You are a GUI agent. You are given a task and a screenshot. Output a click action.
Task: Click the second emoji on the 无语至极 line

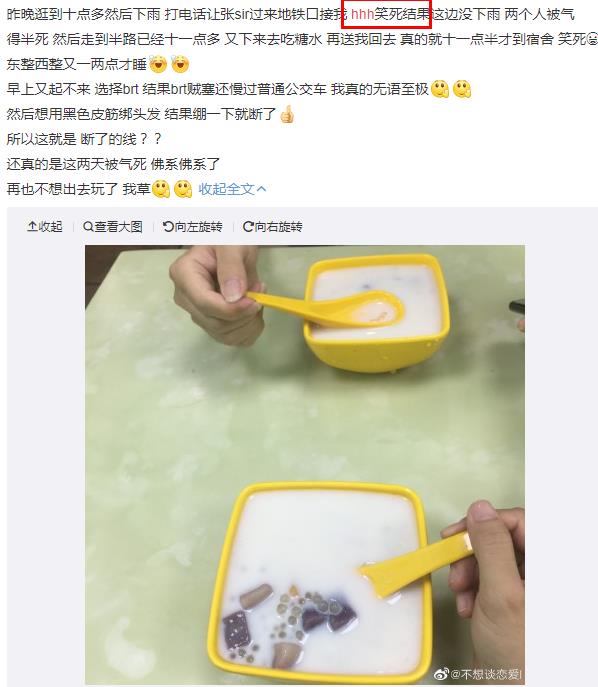[x=462, y=89]
